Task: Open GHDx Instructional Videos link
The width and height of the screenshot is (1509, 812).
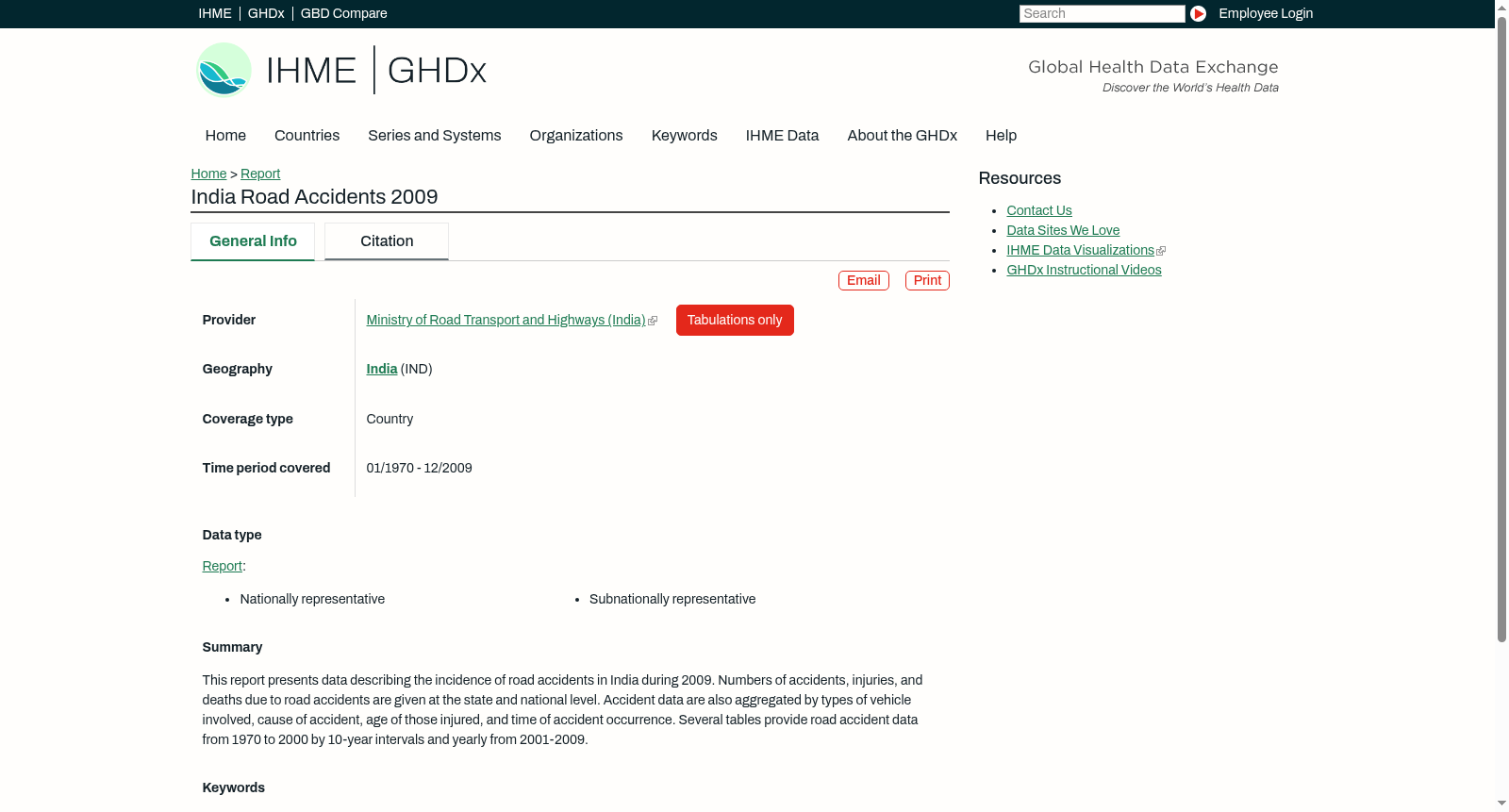Action: pyautogui.click(x=1084, y=270)
